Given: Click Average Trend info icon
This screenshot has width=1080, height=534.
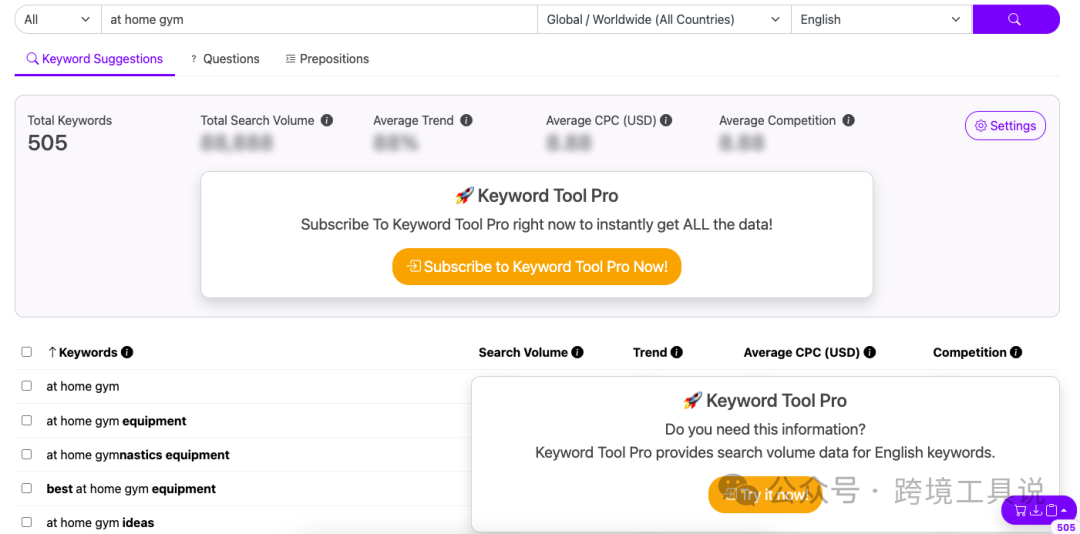Looking at the screenshot, I should [466, 121].
